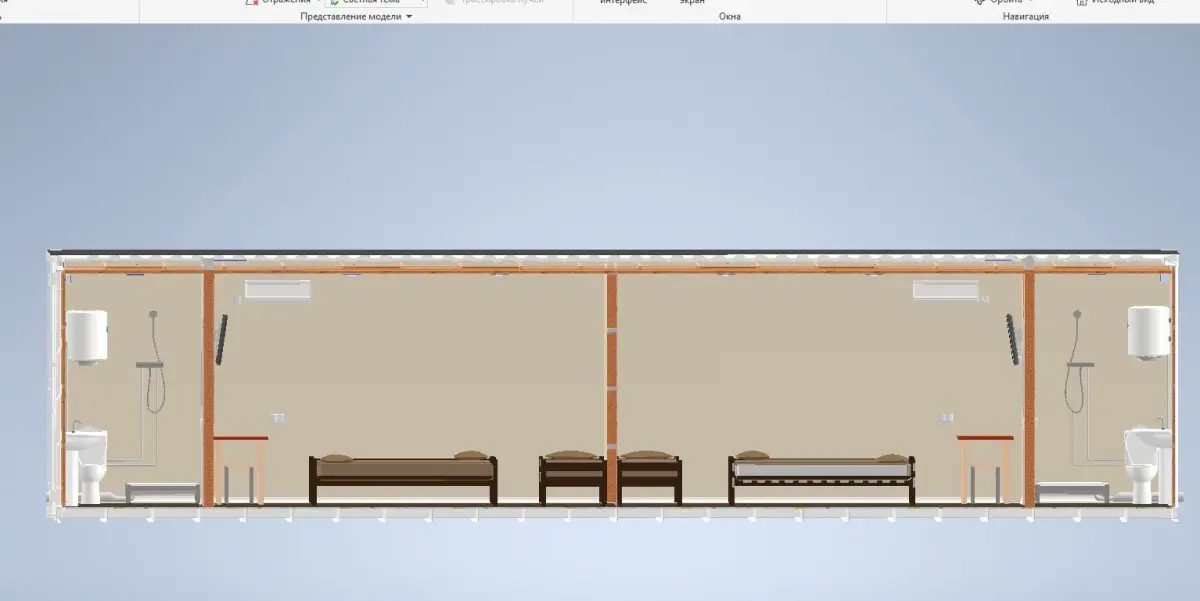Viewport: 1200px width, 601px height.
Task: Select the central partition wall between rooms
Action: (x=611, y=388)
